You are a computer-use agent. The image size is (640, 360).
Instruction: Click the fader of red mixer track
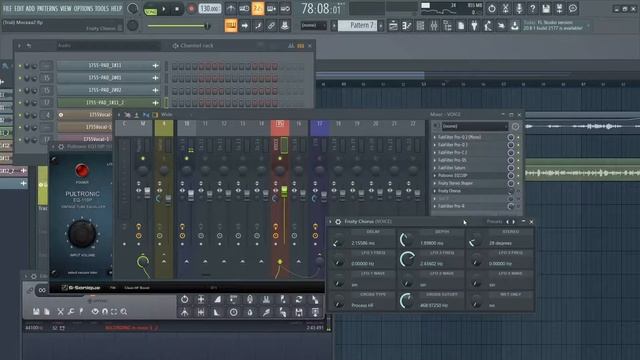[284, 191]
